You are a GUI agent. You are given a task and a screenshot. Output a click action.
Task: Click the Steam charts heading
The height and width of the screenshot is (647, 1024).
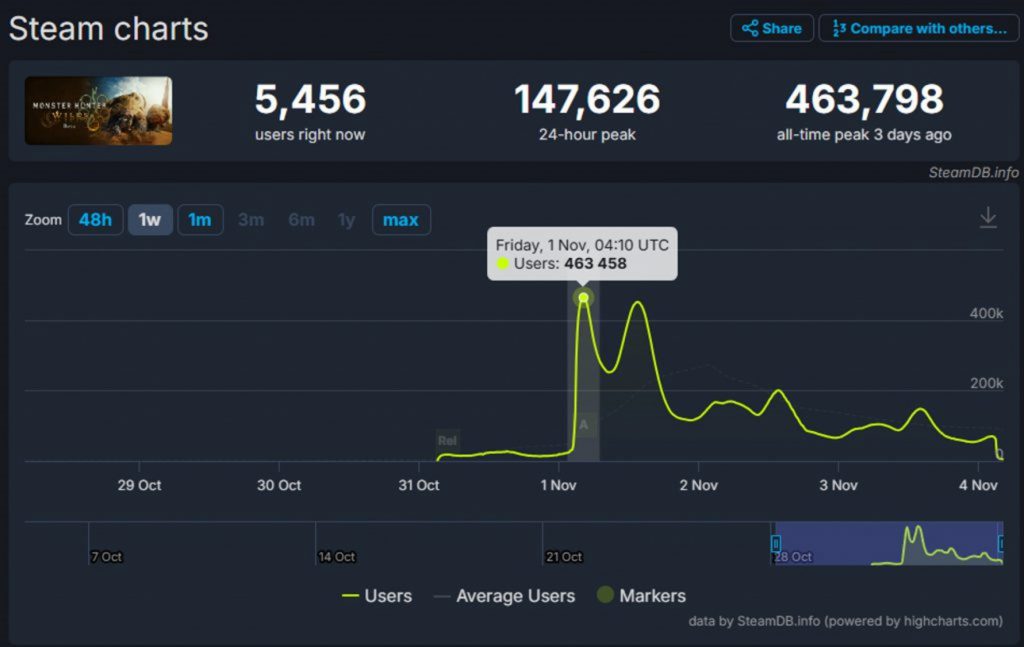(x=108, y=29)
